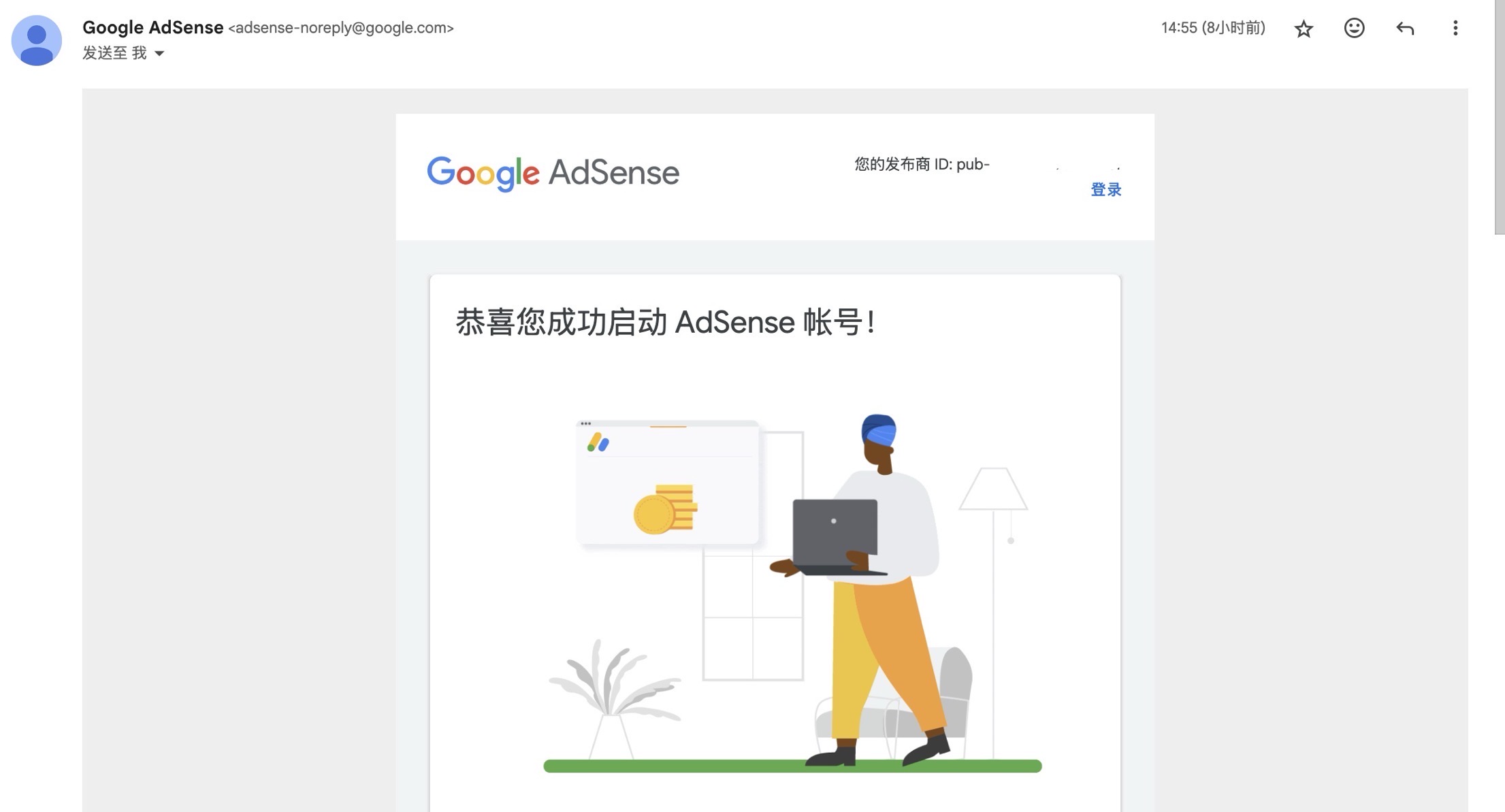Click the 14:55 timestamp of the email
Viewport: 1505px width, 812px height.
pos(1213,27)
